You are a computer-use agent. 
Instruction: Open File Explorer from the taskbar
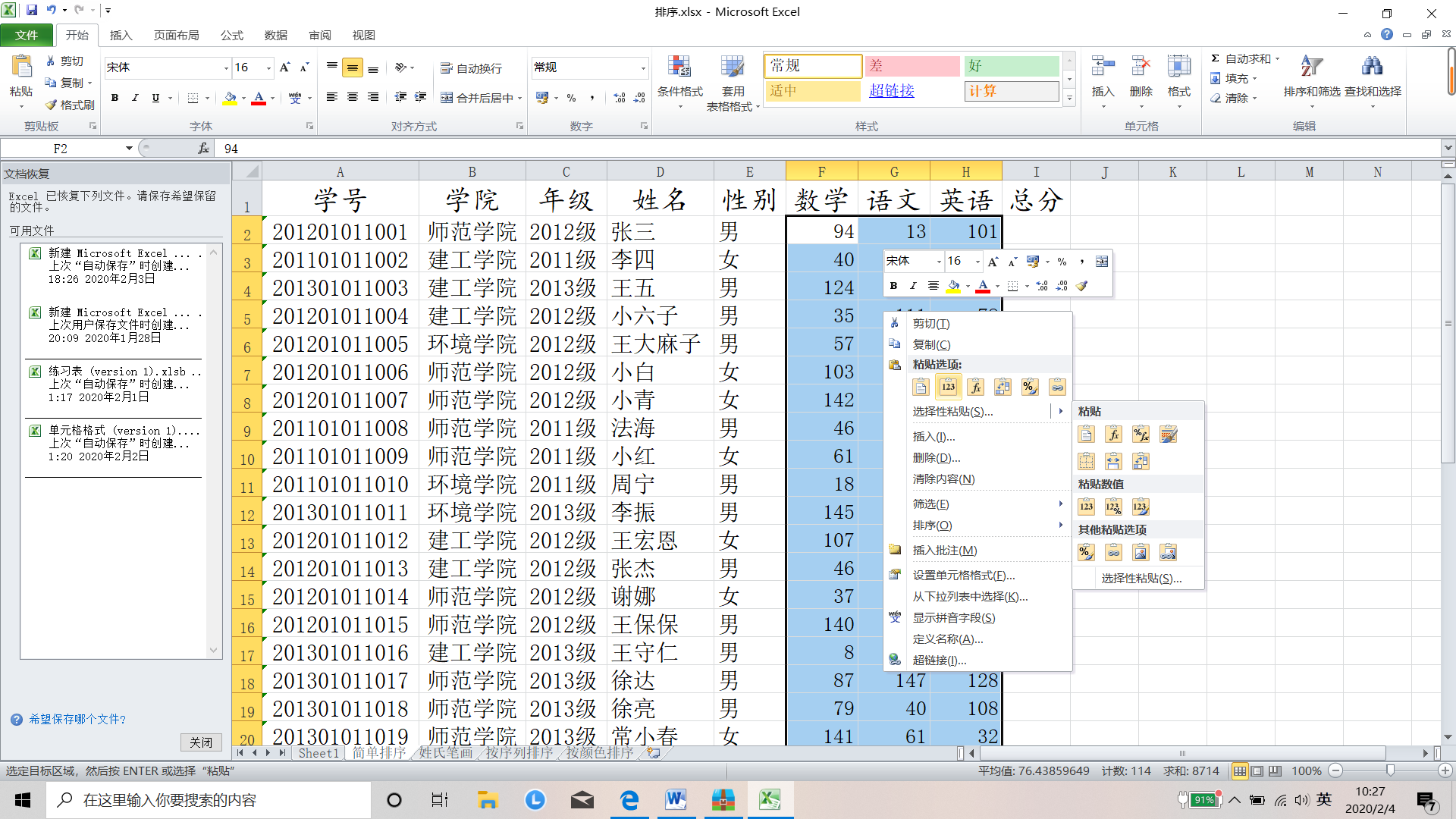pyautogui.click(x=487, y=800)
